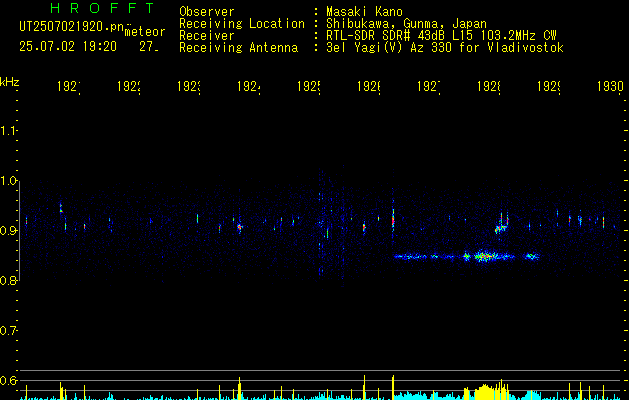Click the '27.' value beside the date
Viewport: 629px width, 400px height.
[x=149, y=47]
